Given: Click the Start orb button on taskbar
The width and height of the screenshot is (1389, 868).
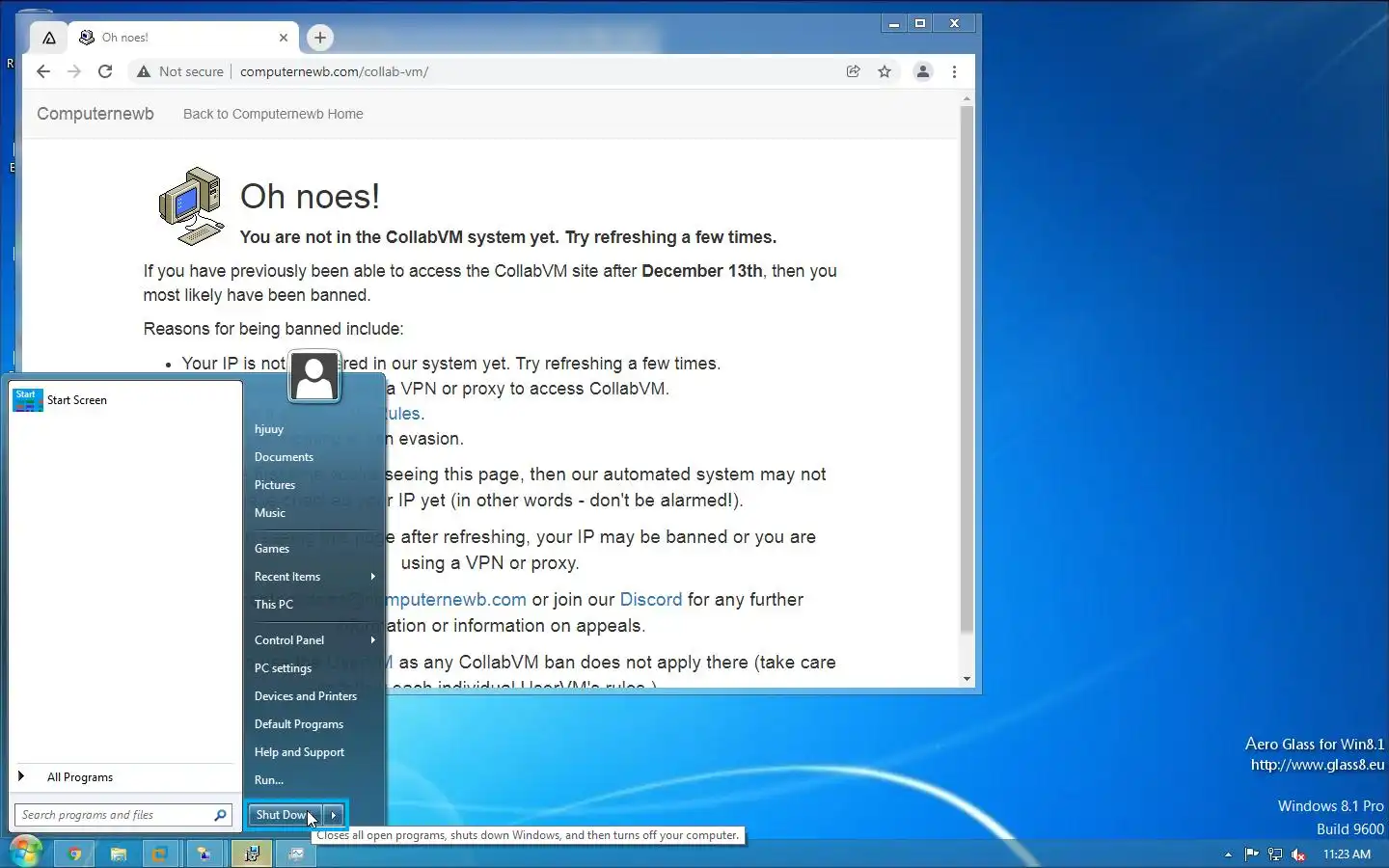Looking at the screenshot, I should (x=26, y=853).
